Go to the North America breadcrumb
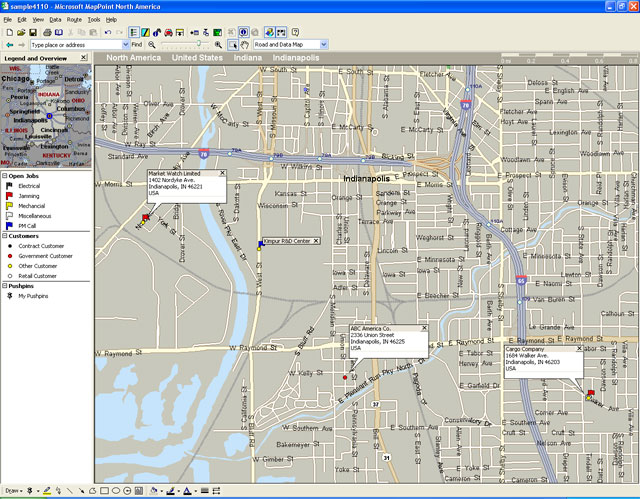640x499 pixels. tap(133, 58)
